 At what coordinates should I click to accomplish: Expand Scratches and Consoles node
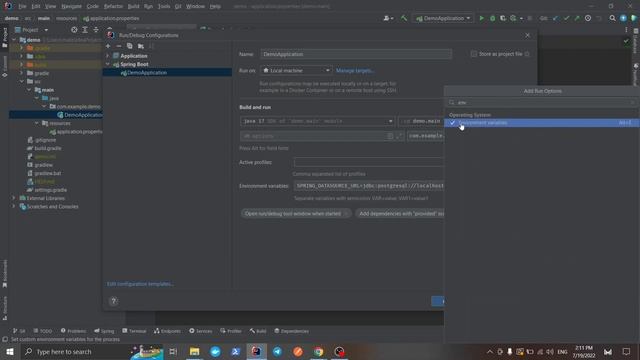[14, 207]
